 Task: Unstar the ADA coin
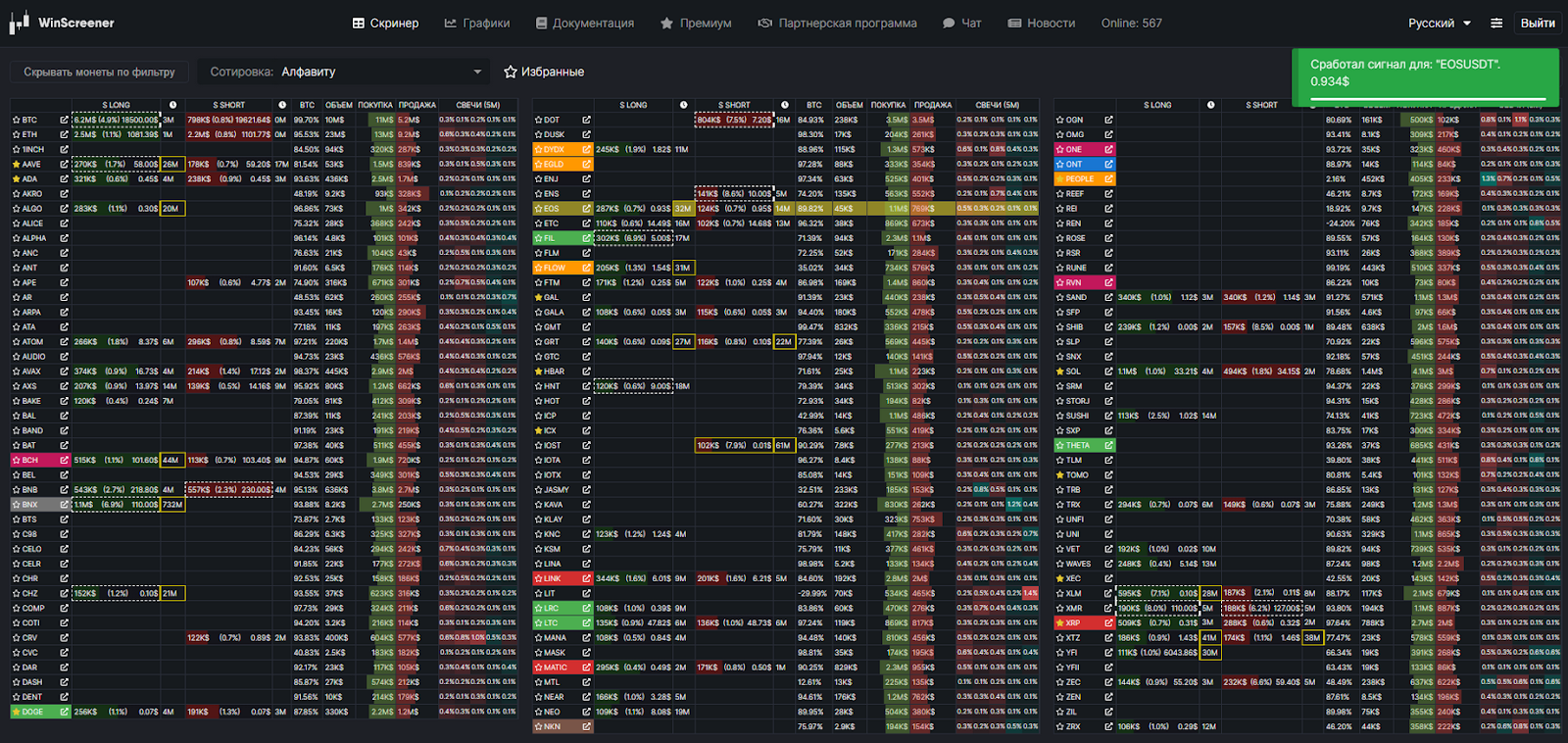coord(16,179)
